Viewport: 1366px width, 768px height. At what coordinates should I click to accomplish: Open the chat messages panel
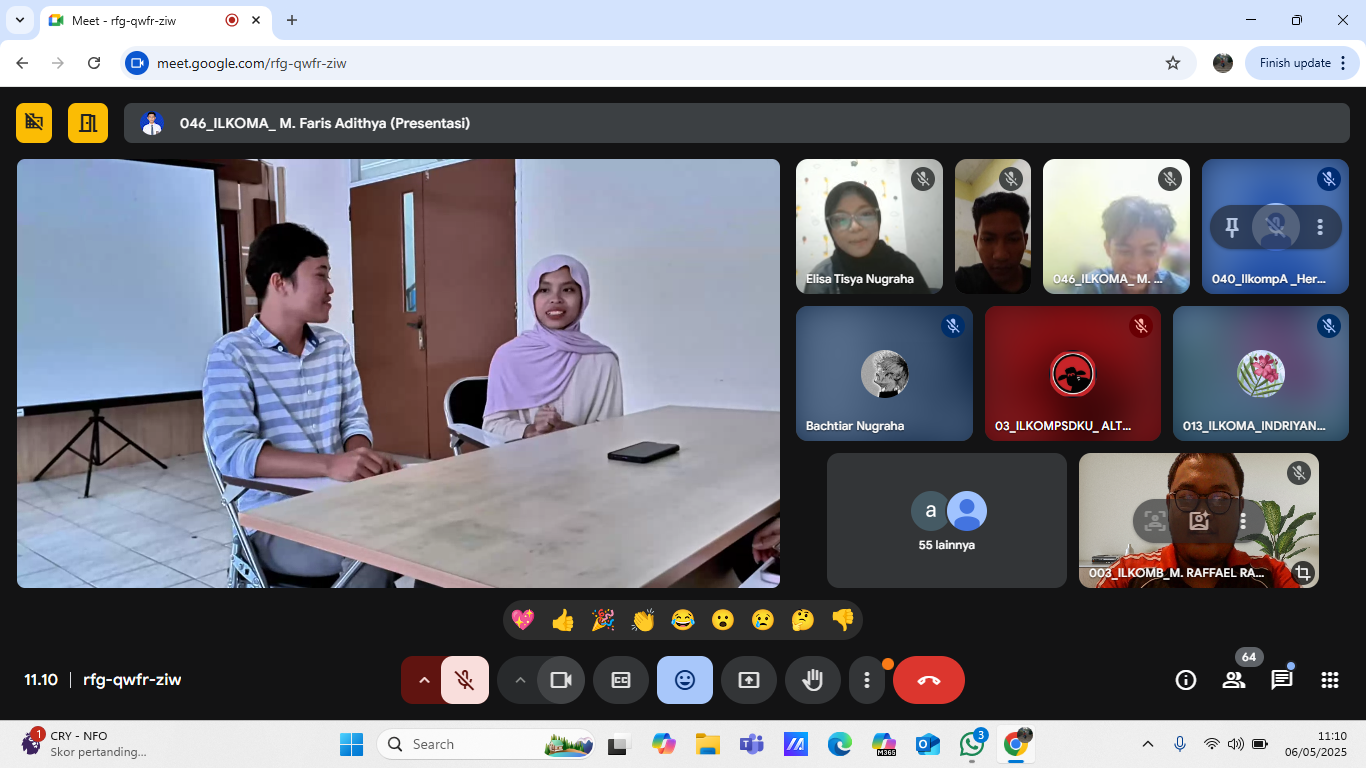click(x=1281, y=680)
